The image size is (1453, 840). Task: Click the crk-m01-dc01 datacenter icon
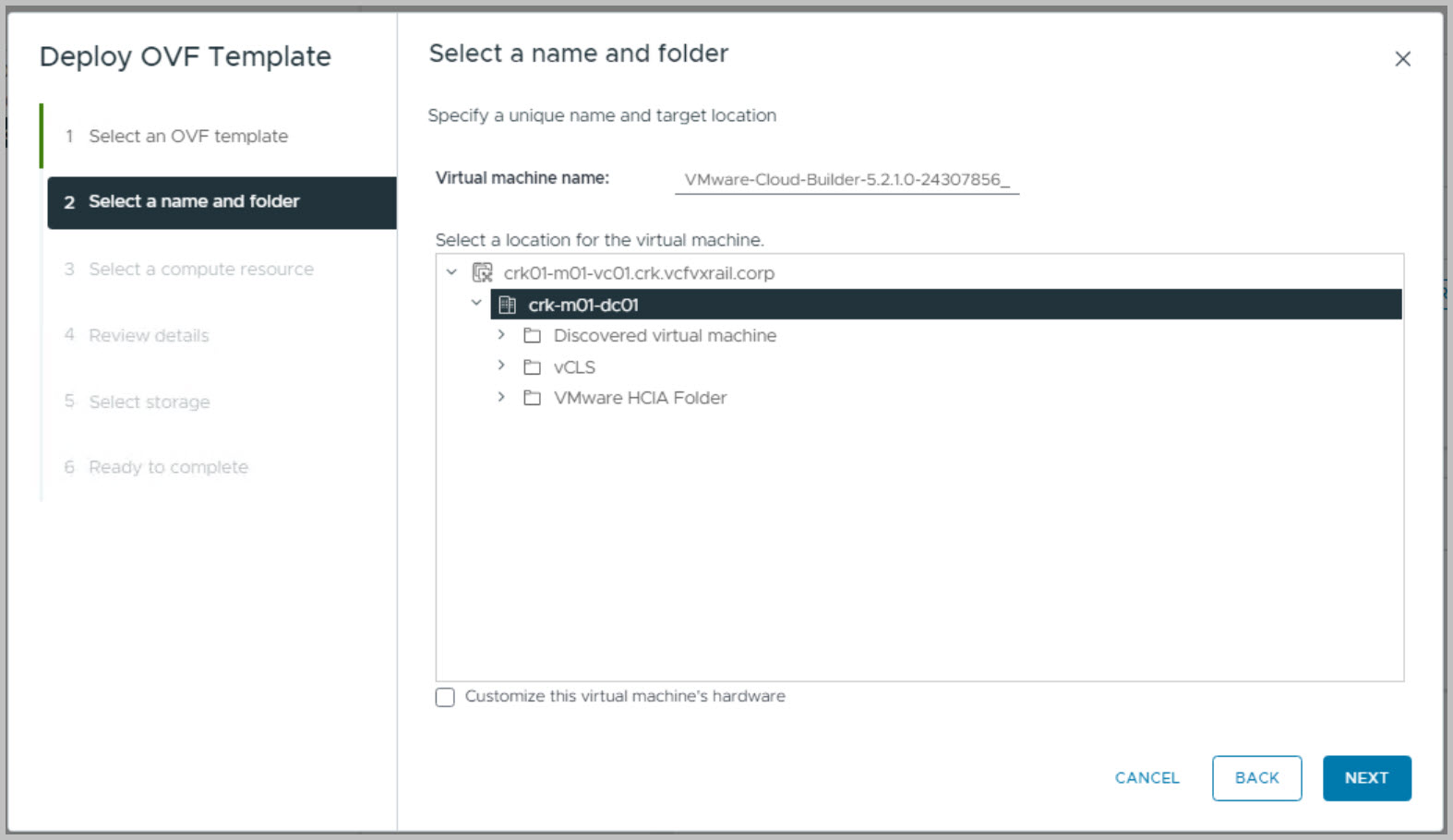tap(507, 305)
